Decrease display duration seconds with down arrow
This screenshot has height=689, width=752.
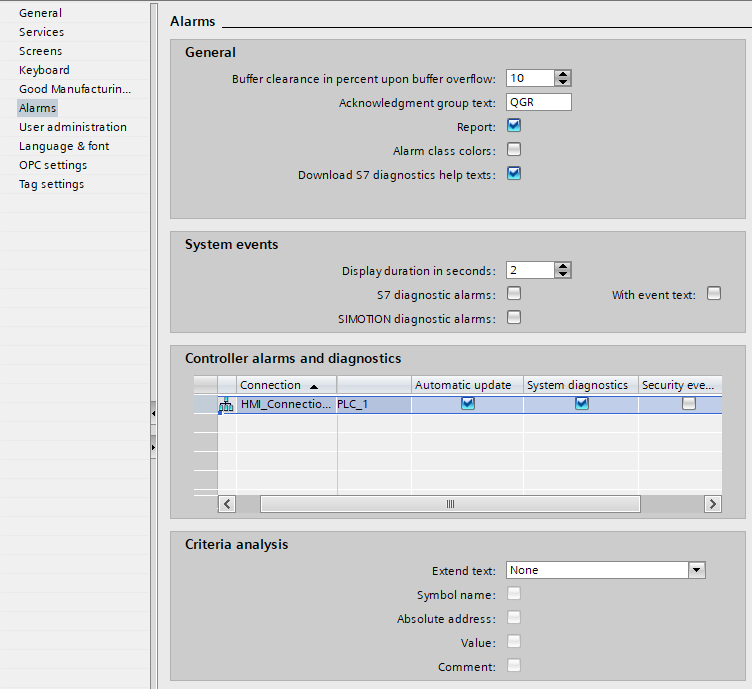(563, 274)
